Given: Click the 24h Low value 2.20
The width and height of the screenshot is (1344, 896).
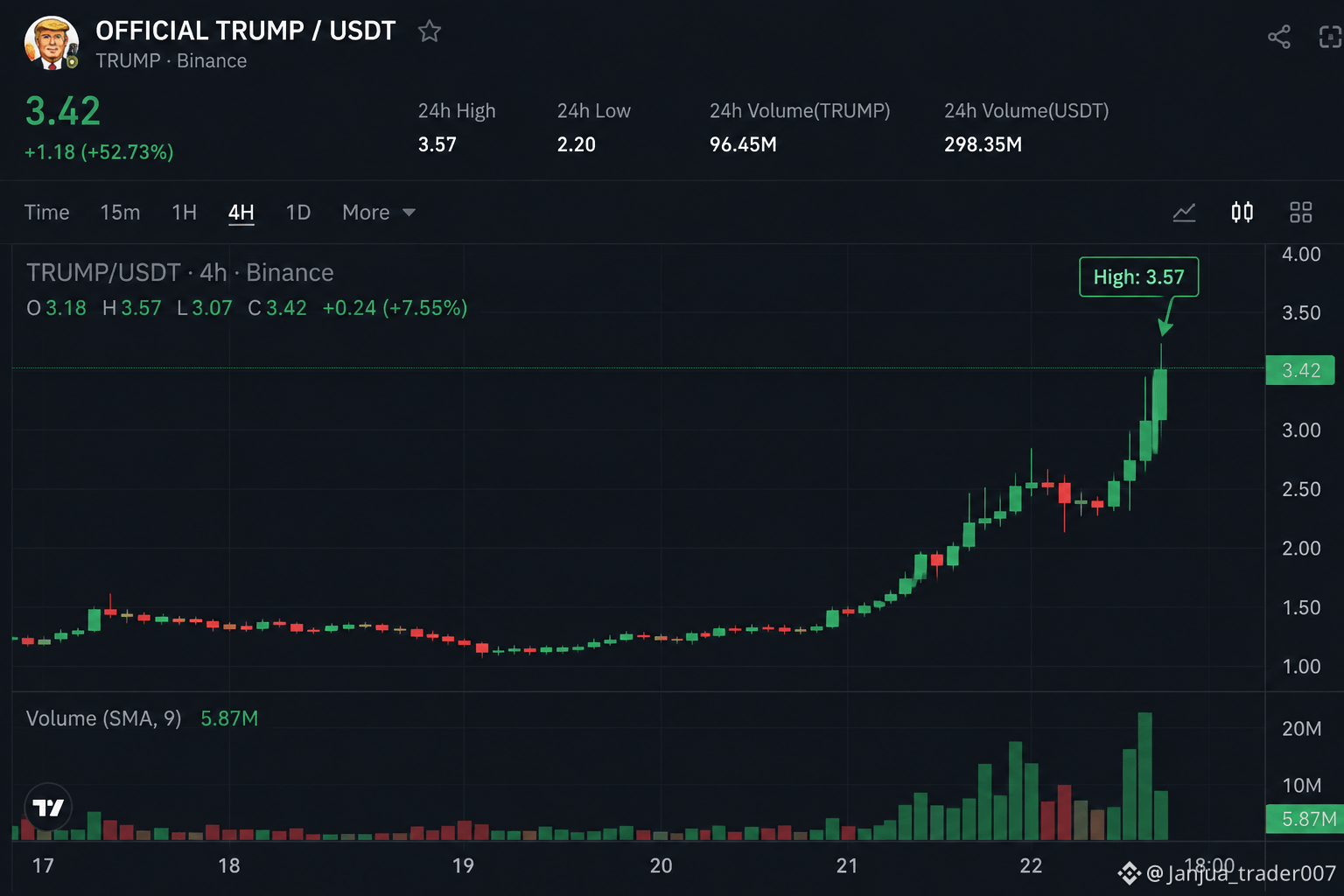Looking at the screenshot, I should pyautogui.click(x=577, y=144).
